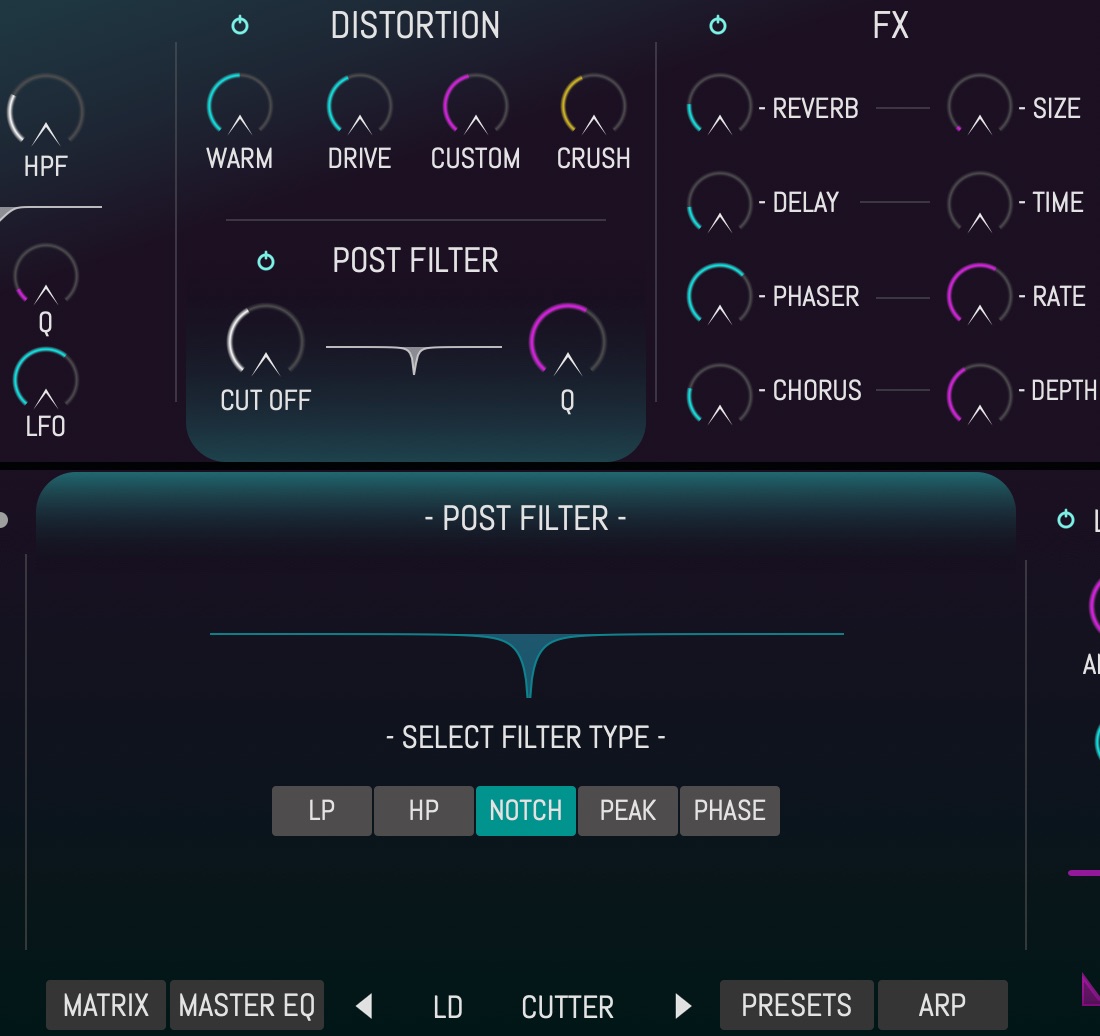Select the PEAK filter type
Screen dimensions: 1100x1036
627,810
